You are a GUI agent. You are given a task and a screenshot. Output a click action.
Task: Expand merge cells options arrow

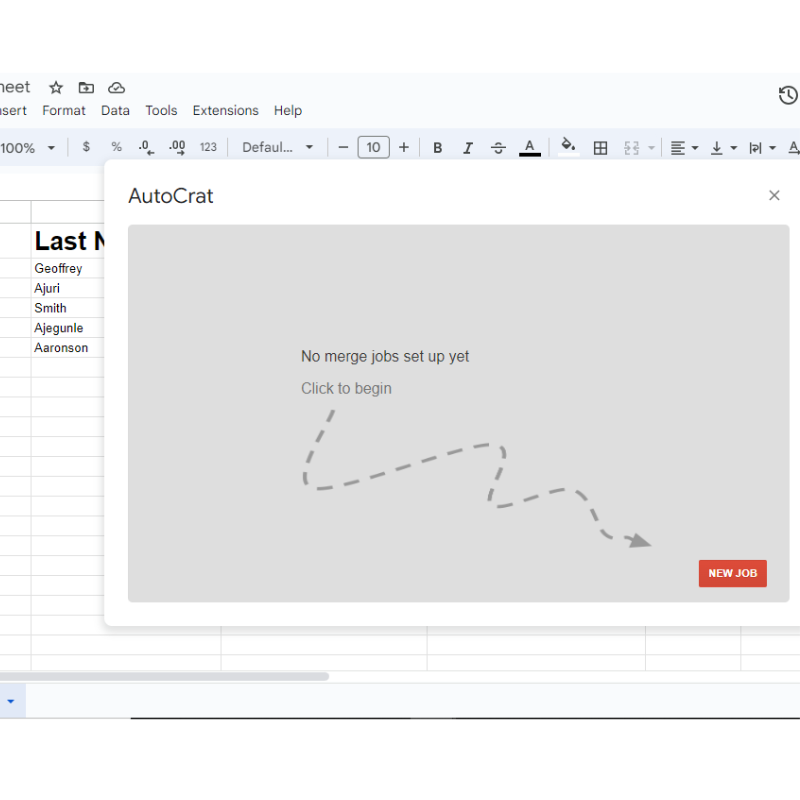tap(651, 148)
